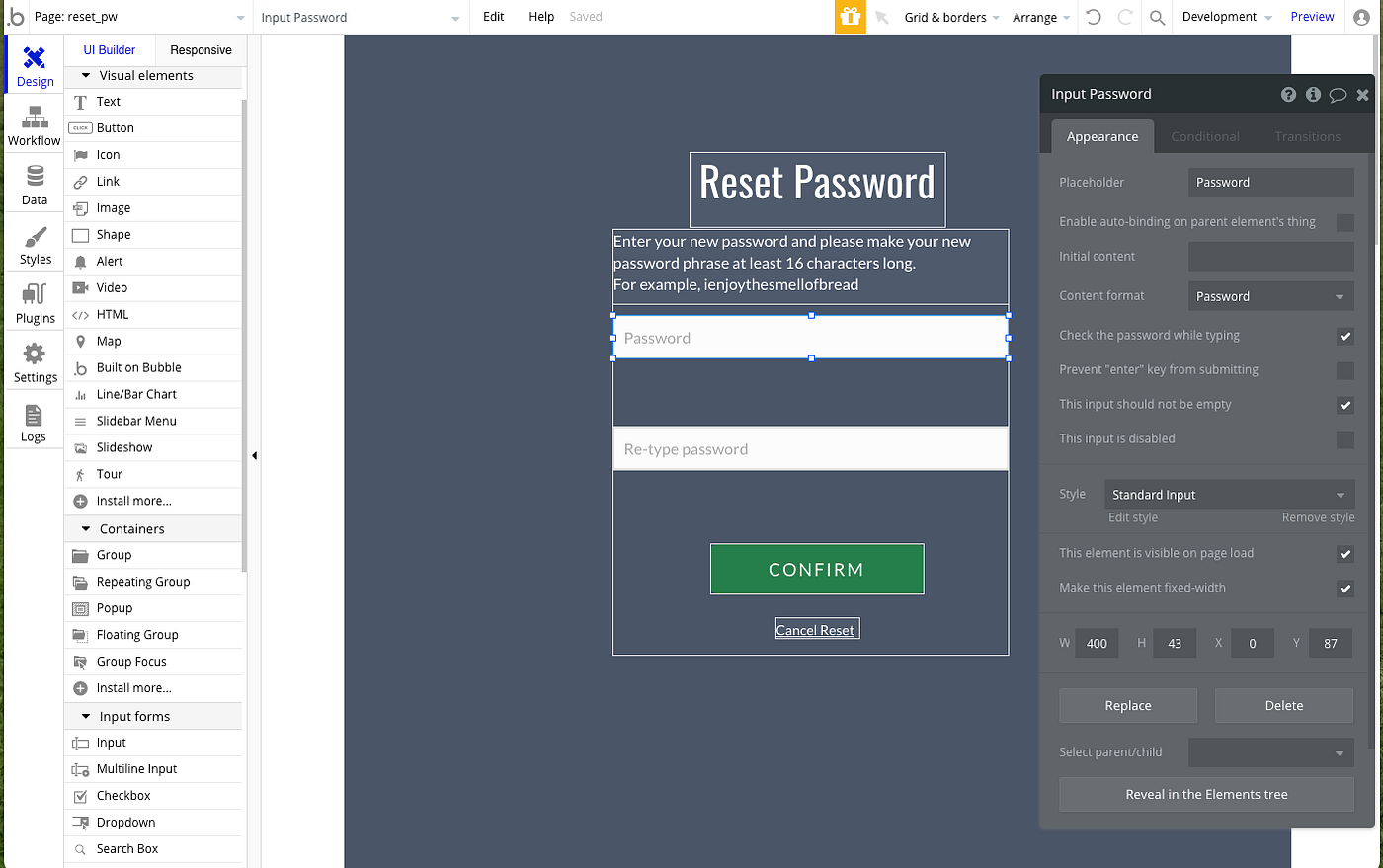Open the Help menu
This screenshot has height=868, width=1383.
pos(541,17)
